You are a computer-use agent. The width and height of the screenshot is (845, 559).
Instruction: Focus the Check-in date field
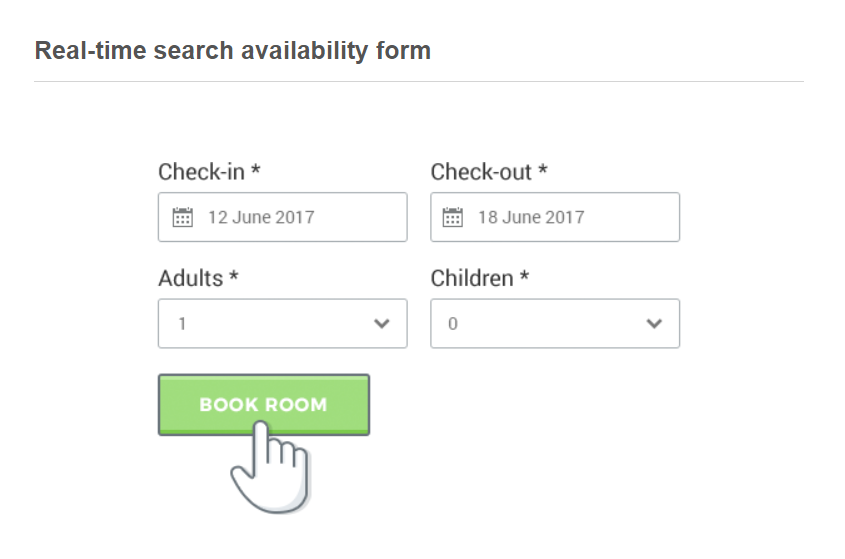click(282, 217)
